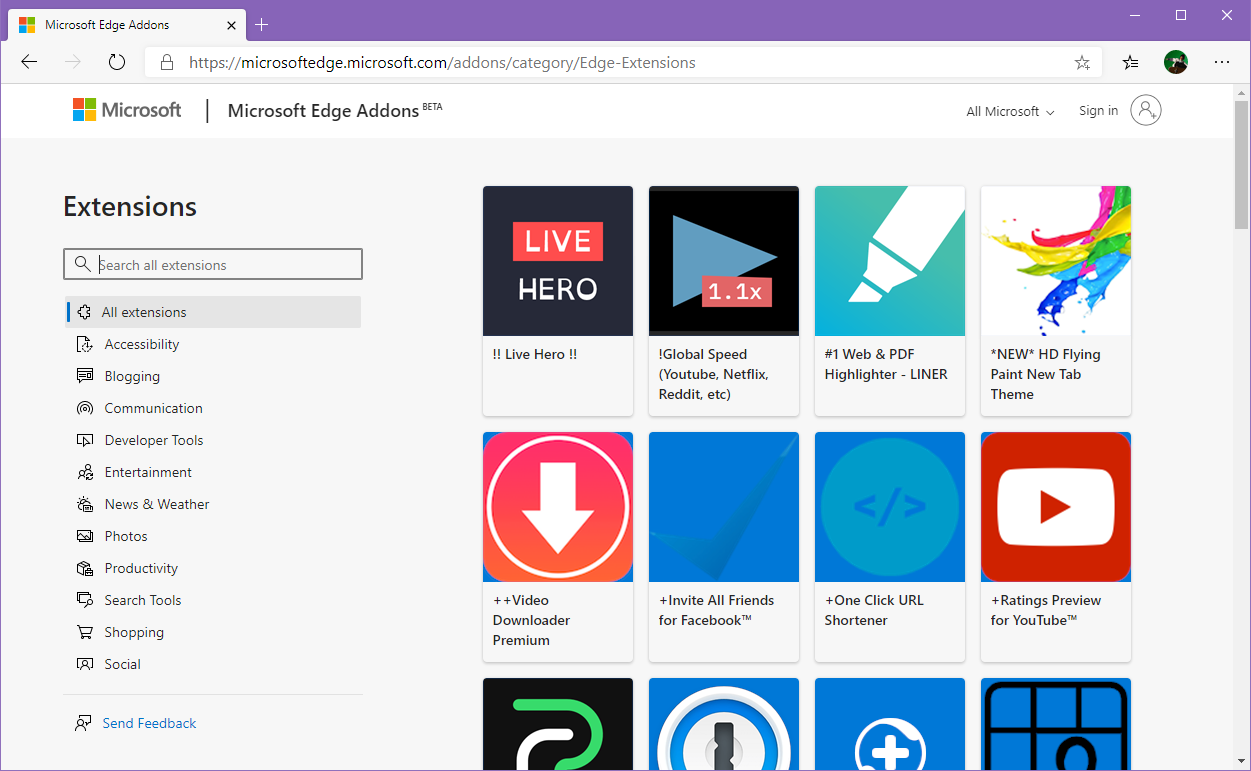Open the HD Flying Paint theme thumbnail
Screen dimensions: 1251x771
pos(1056,261)
